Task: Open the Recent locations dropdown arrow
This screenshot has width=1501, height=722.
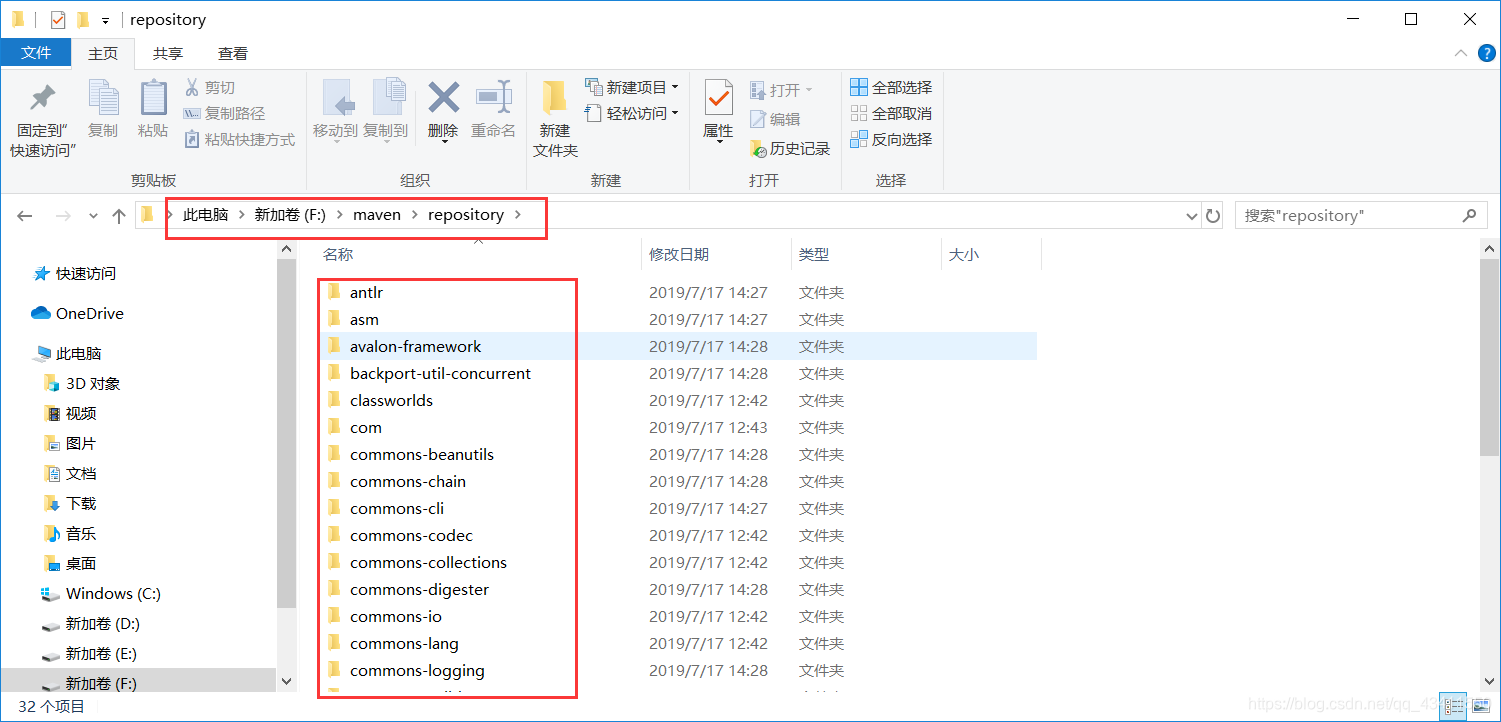Action: pos(93,216)
